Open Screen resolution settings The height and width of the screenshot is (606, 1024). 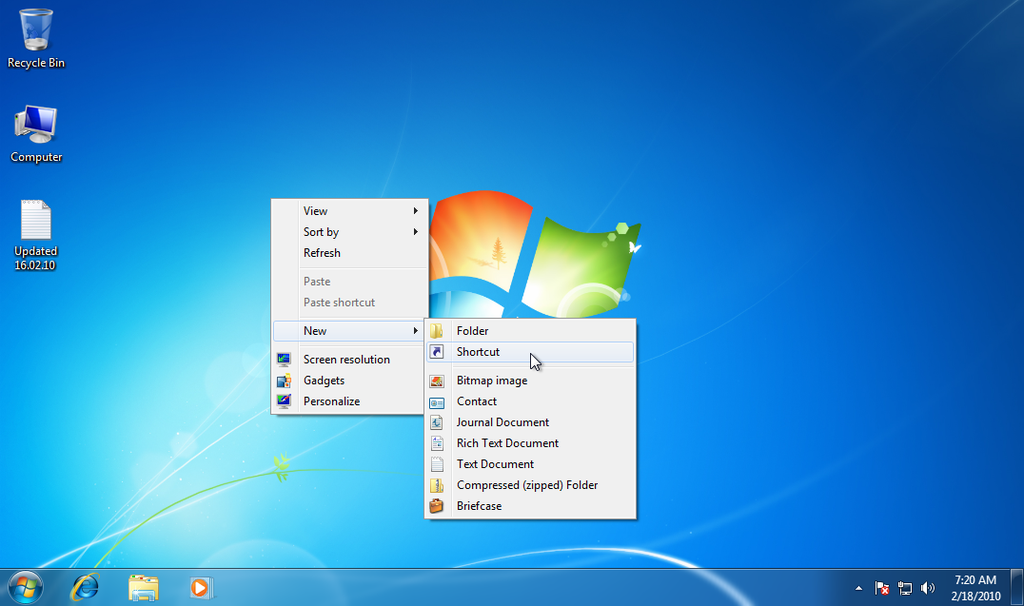pyautogui.click(x=346, y=359)
